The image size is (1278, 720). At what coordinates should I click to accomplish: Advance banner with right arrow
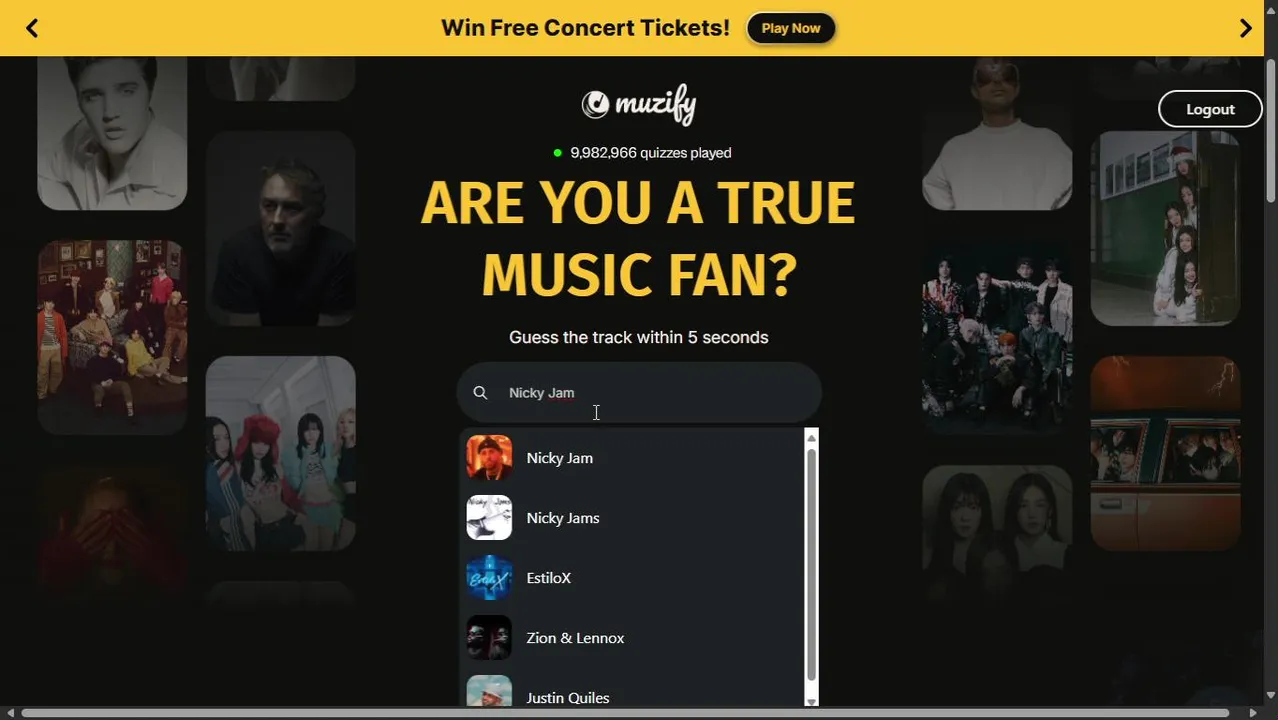click(x=1245, y=28)
